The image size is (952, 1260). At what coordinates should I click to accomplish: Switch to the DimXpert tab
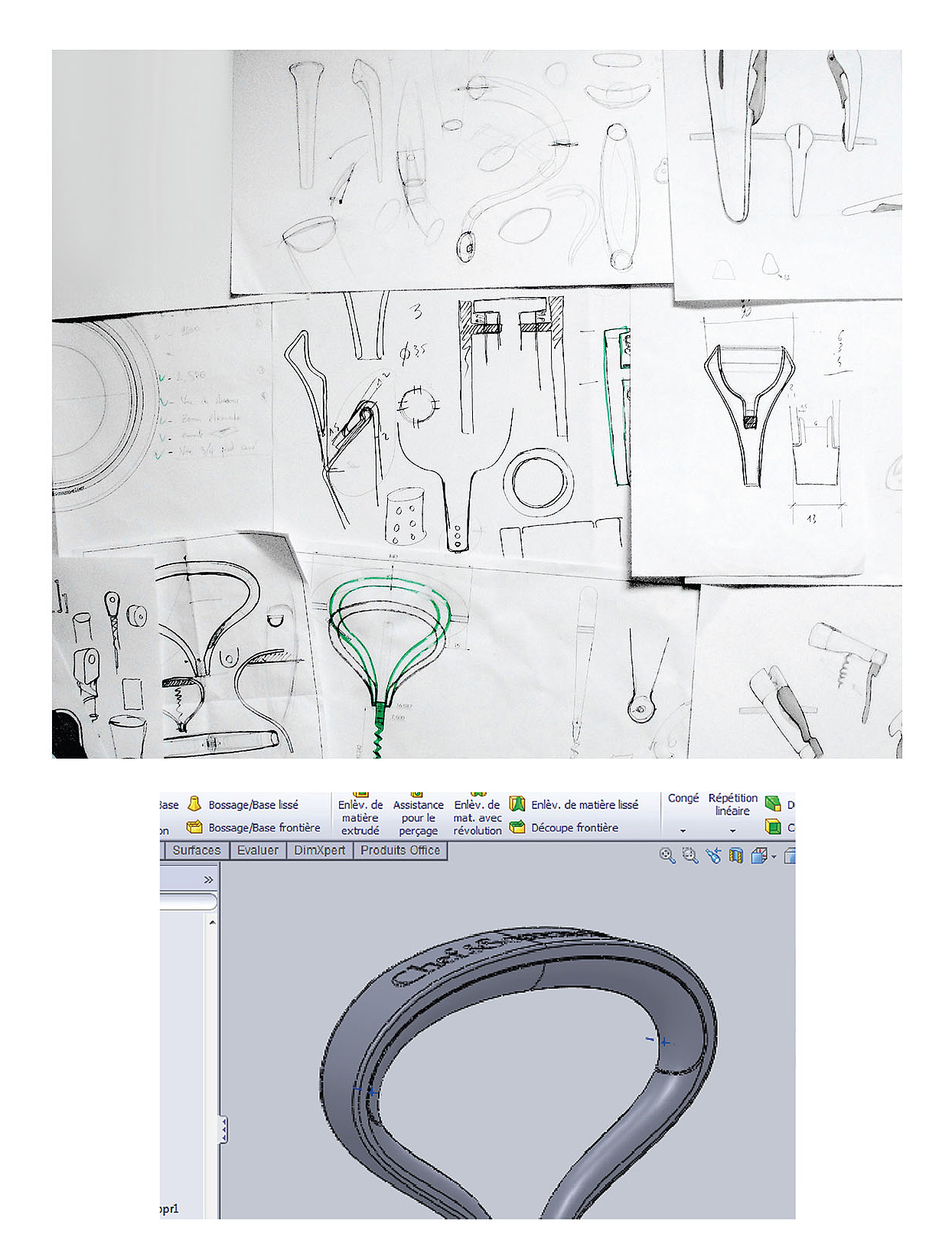(320, 850)
